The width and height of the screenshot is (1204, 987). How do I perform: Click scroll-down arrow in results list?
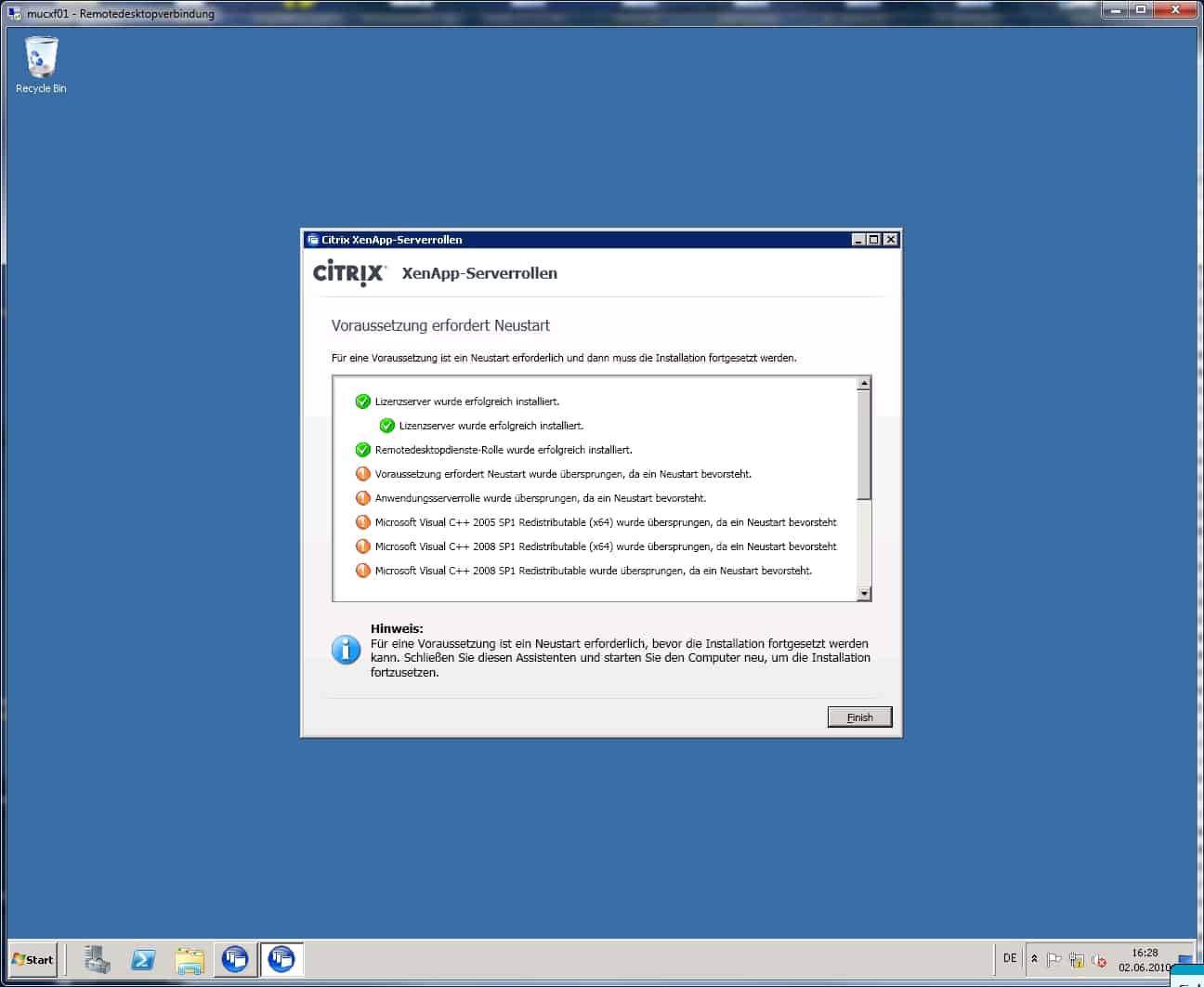(864, 593)
